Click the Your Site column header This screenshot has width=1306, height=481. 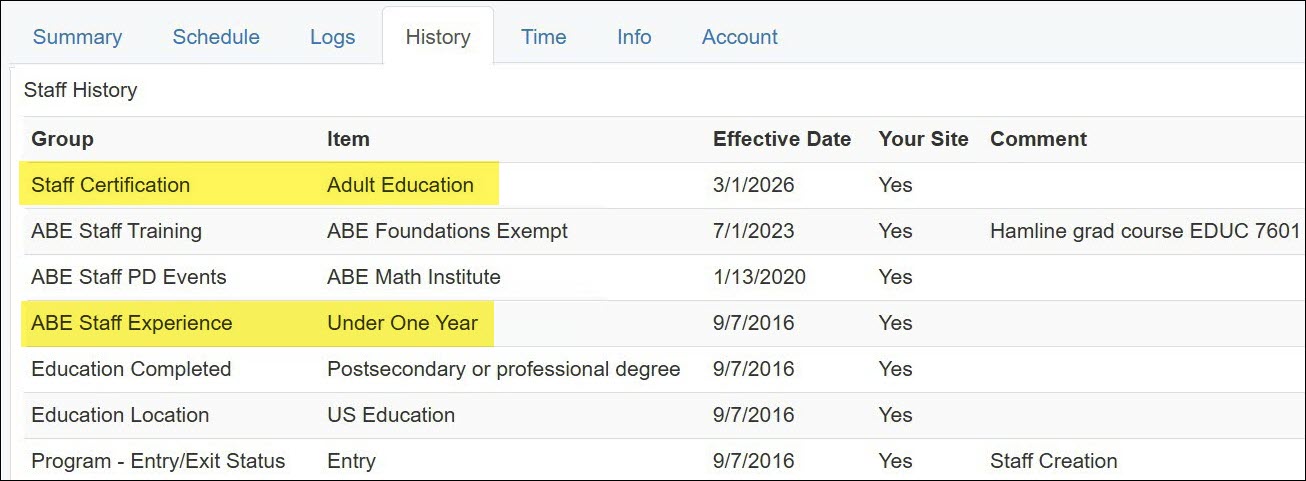coord(924,139)
